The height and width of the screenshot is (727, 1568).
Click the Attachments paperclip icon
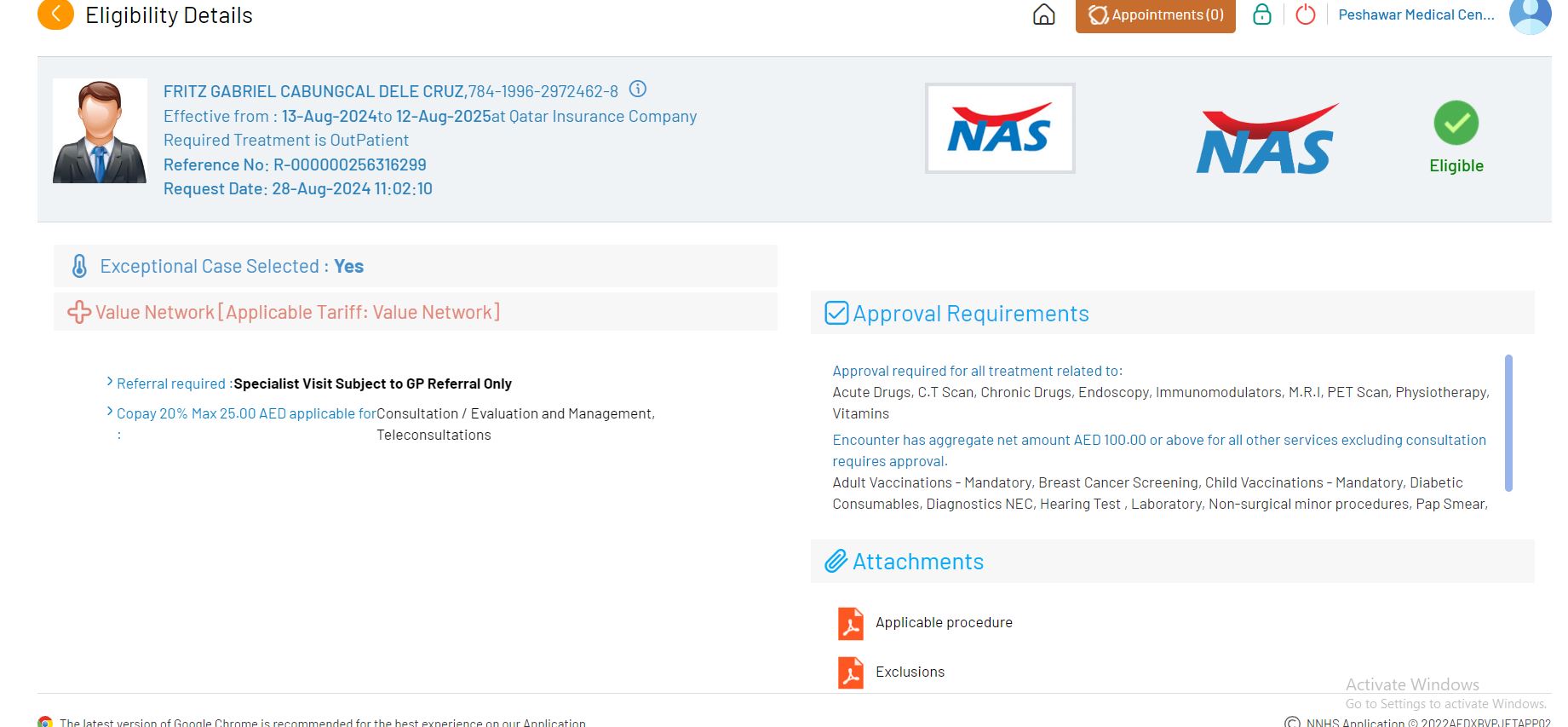tap(836, 562)
